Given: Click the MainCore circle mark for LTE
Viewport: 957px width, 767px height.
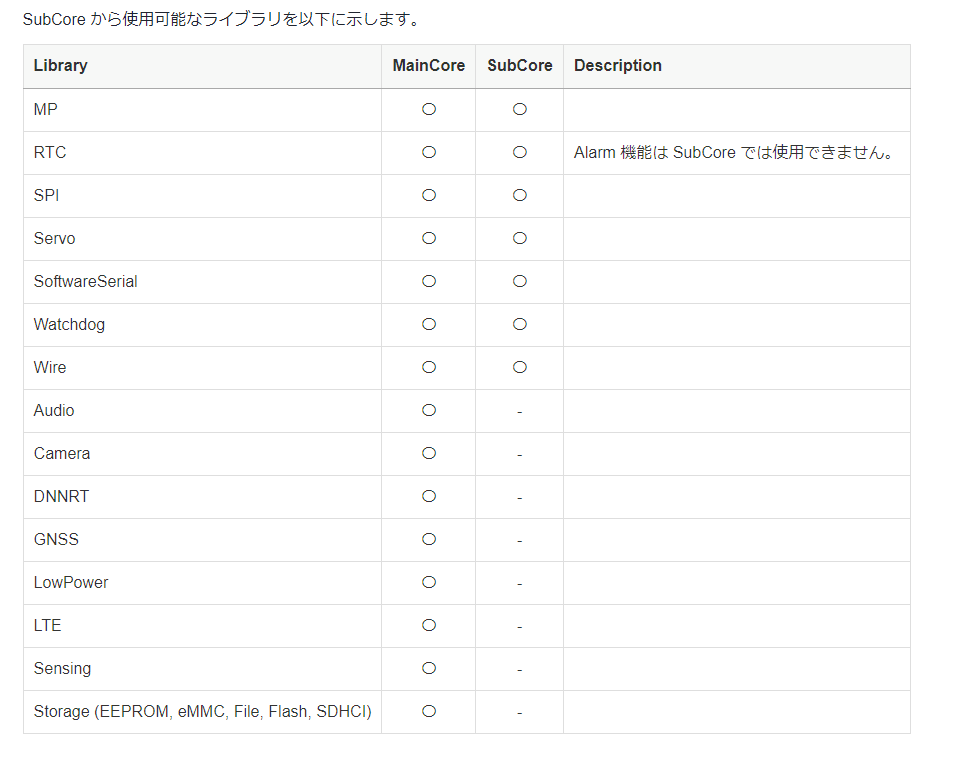Looking at the screenshot, I should point(429,625).
